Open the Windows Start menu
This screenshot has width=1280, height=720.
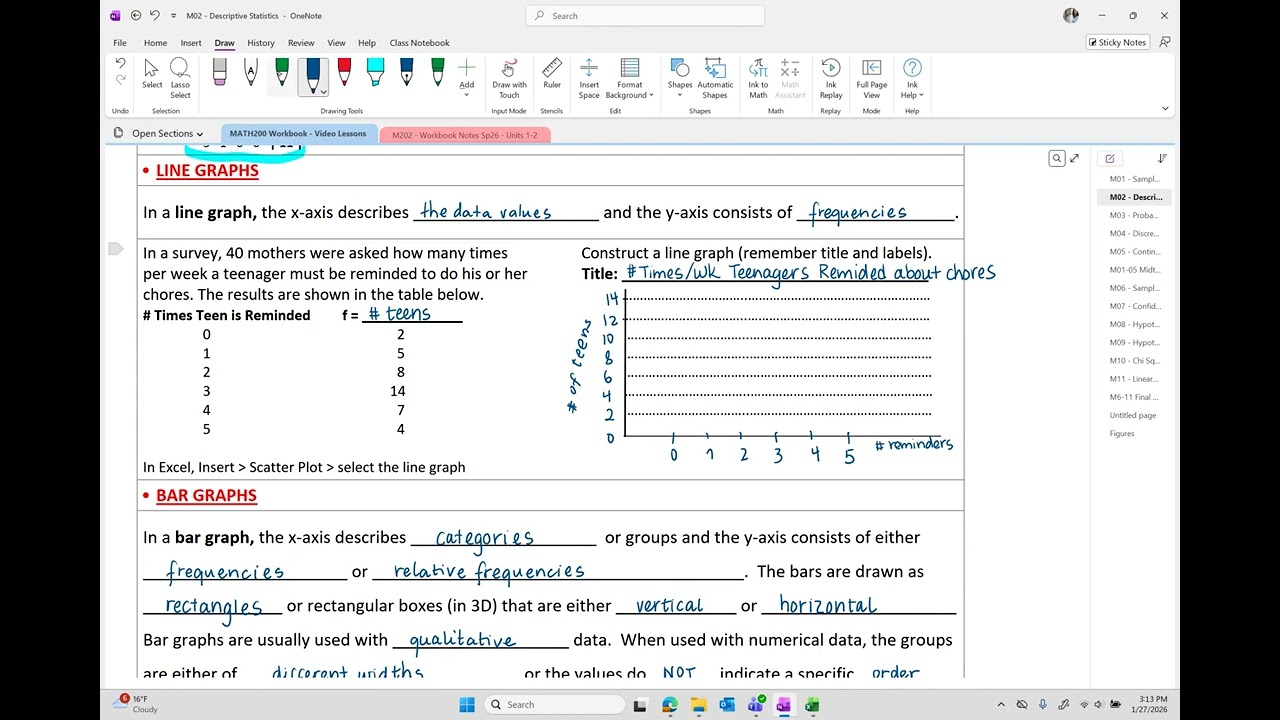click(x=467, y=704)
